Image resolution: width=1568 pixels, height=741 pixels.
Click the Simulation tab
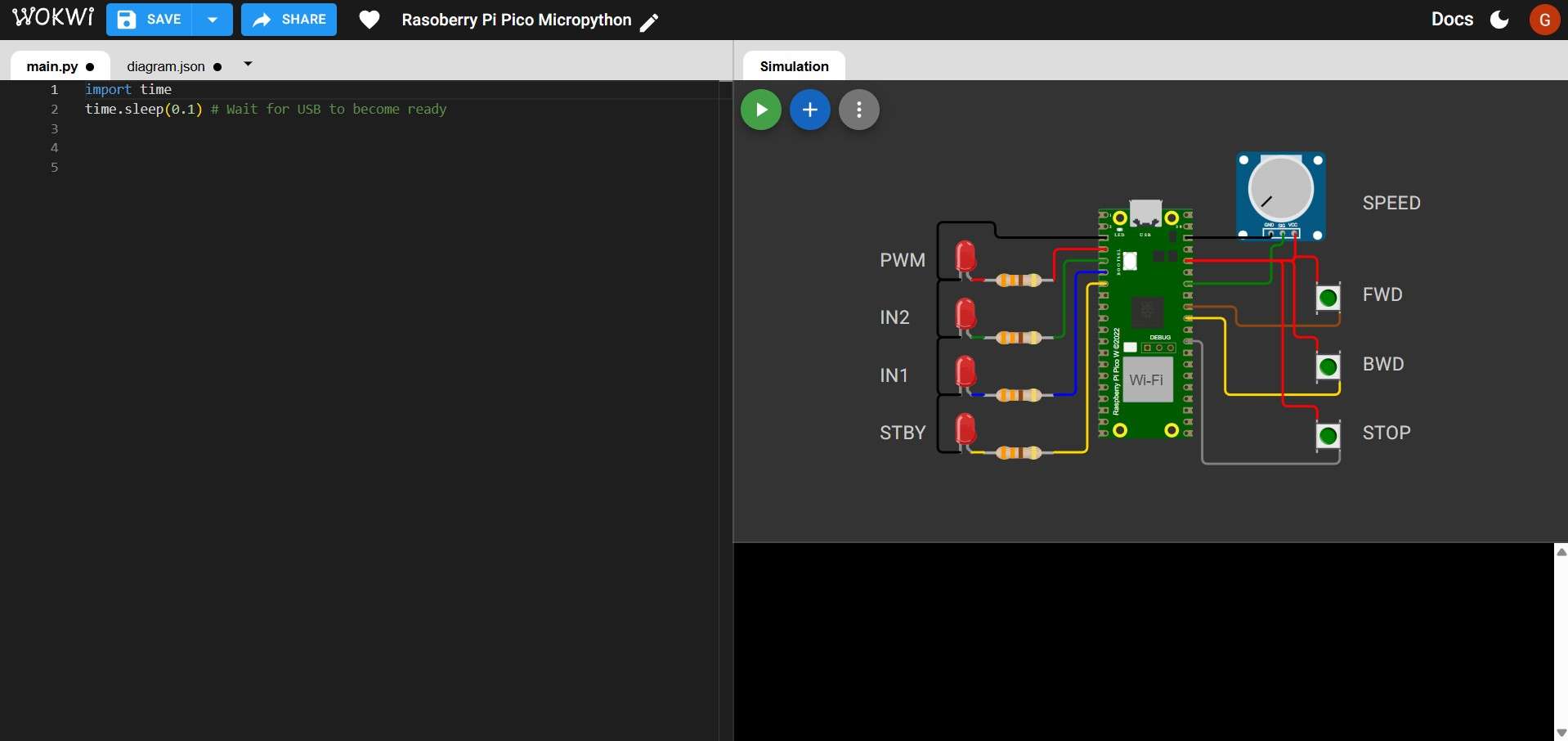point(794,66)
